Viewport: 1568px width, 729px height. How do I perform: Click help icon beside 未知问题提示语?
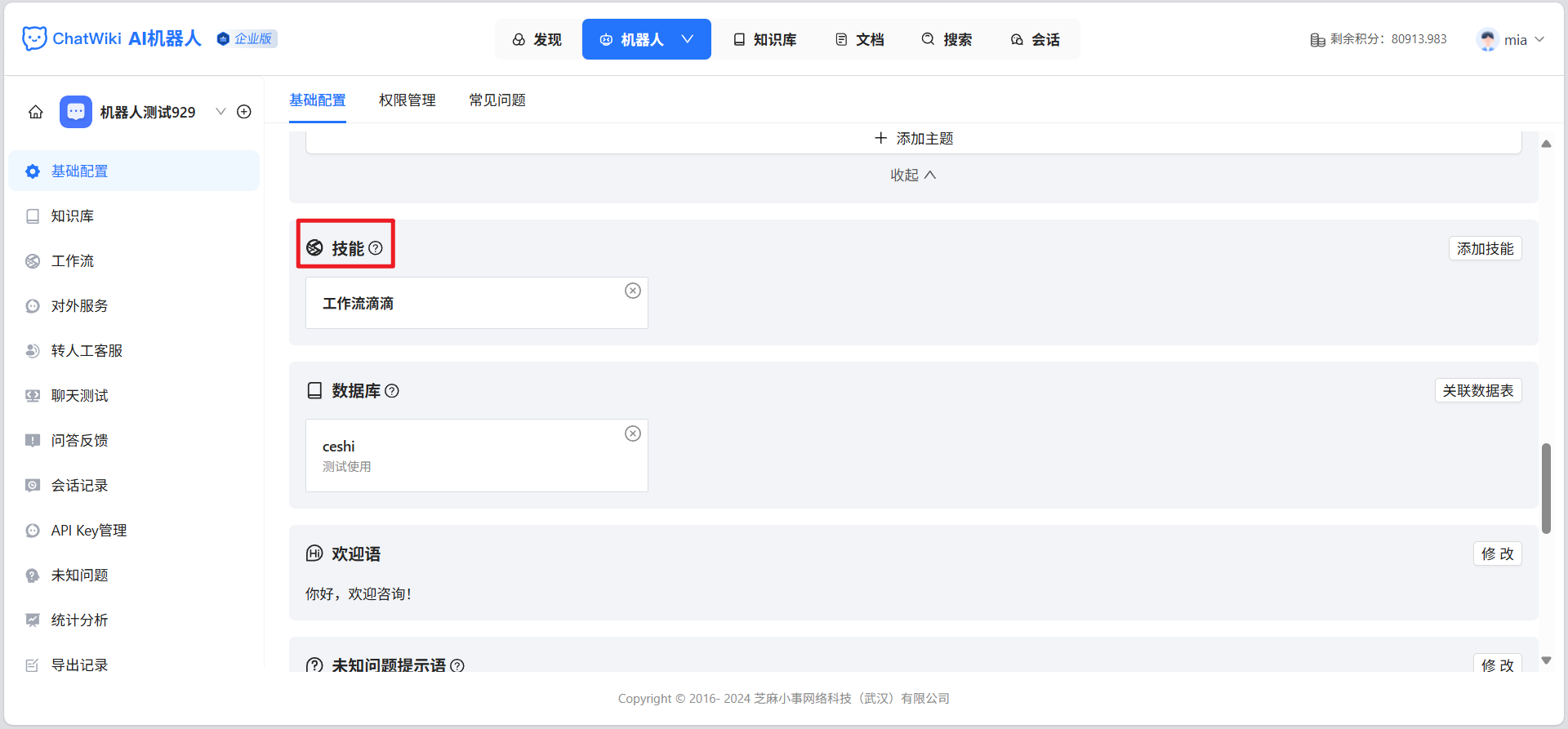(x=457, y=665)
